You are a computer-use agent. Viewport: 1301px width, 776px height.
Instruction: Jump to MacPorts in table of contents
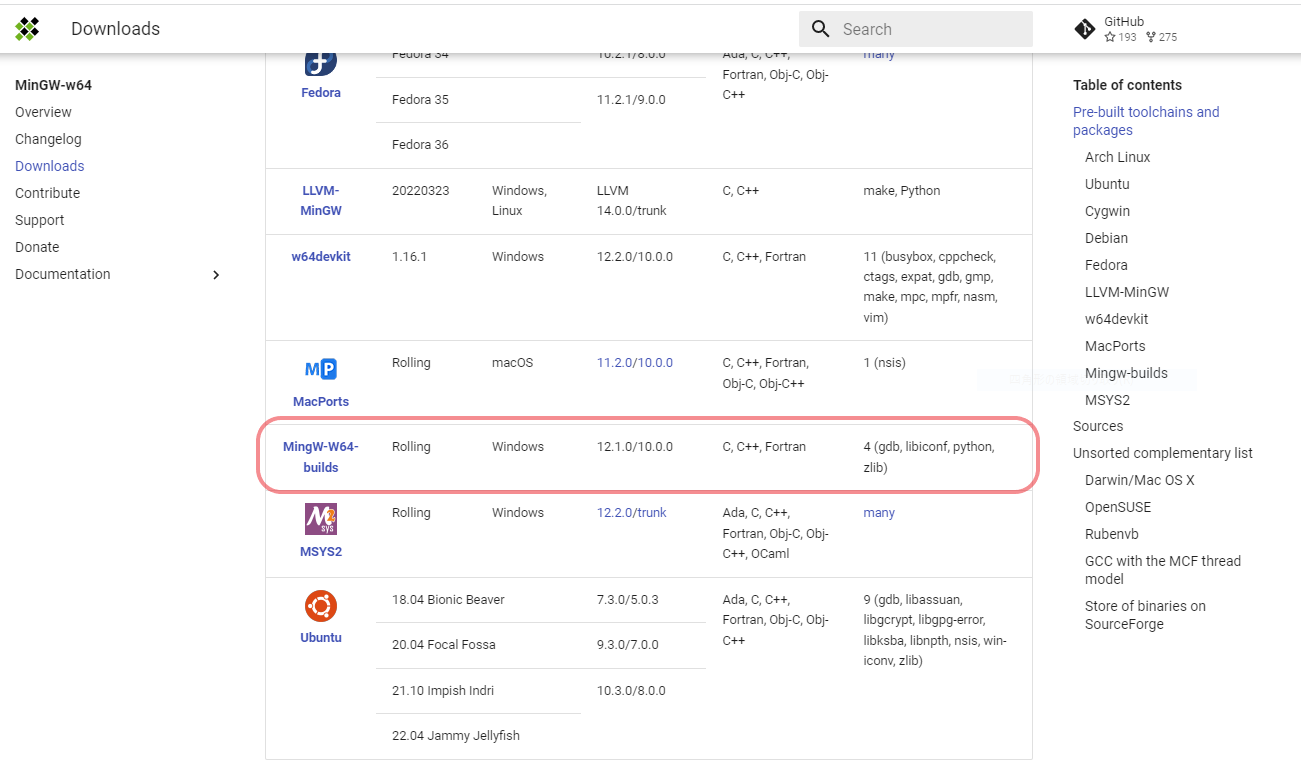[1115, 346]
